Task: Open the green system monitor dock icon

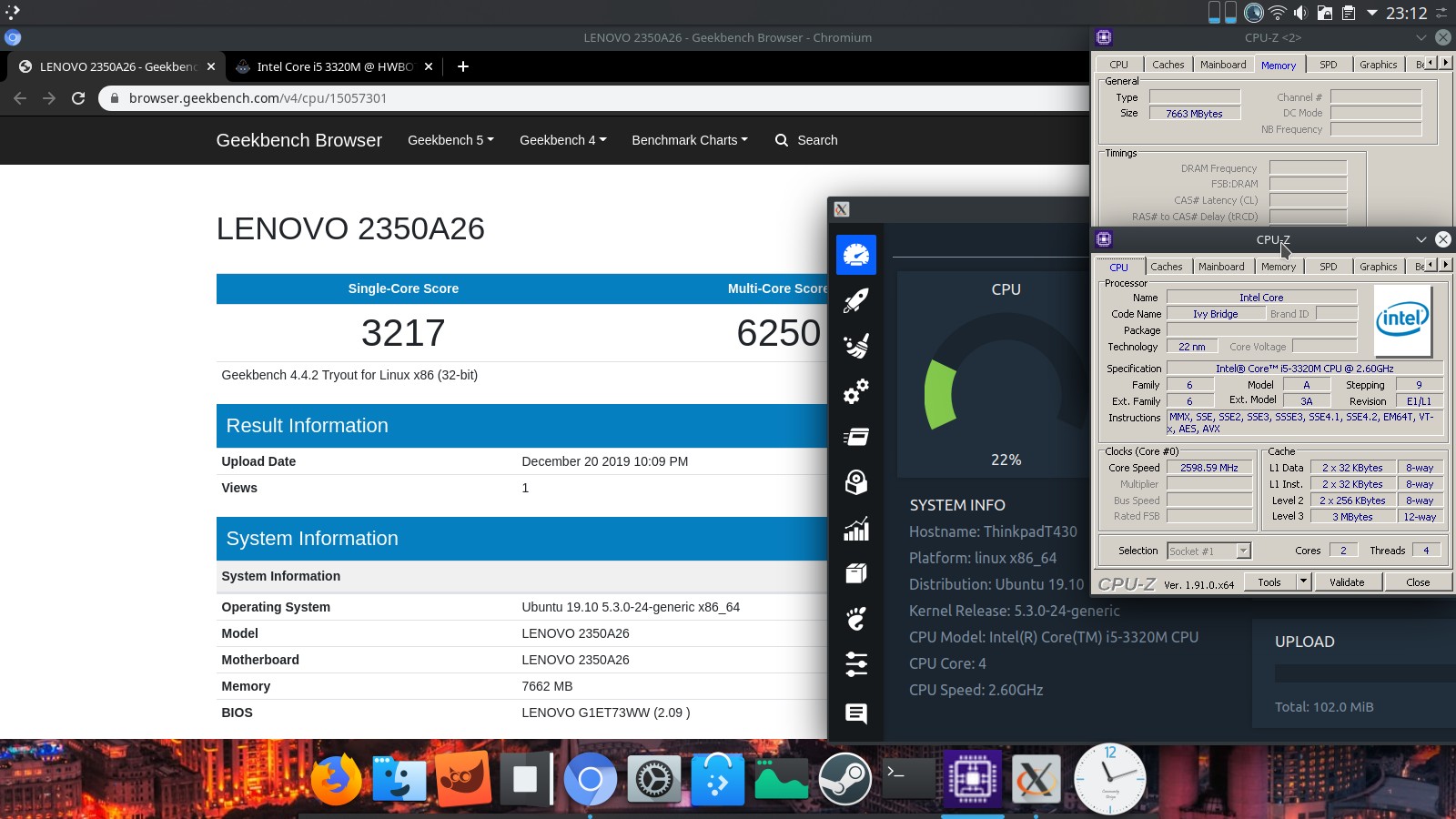Action: pyautogui.click(x=781, y=780)
